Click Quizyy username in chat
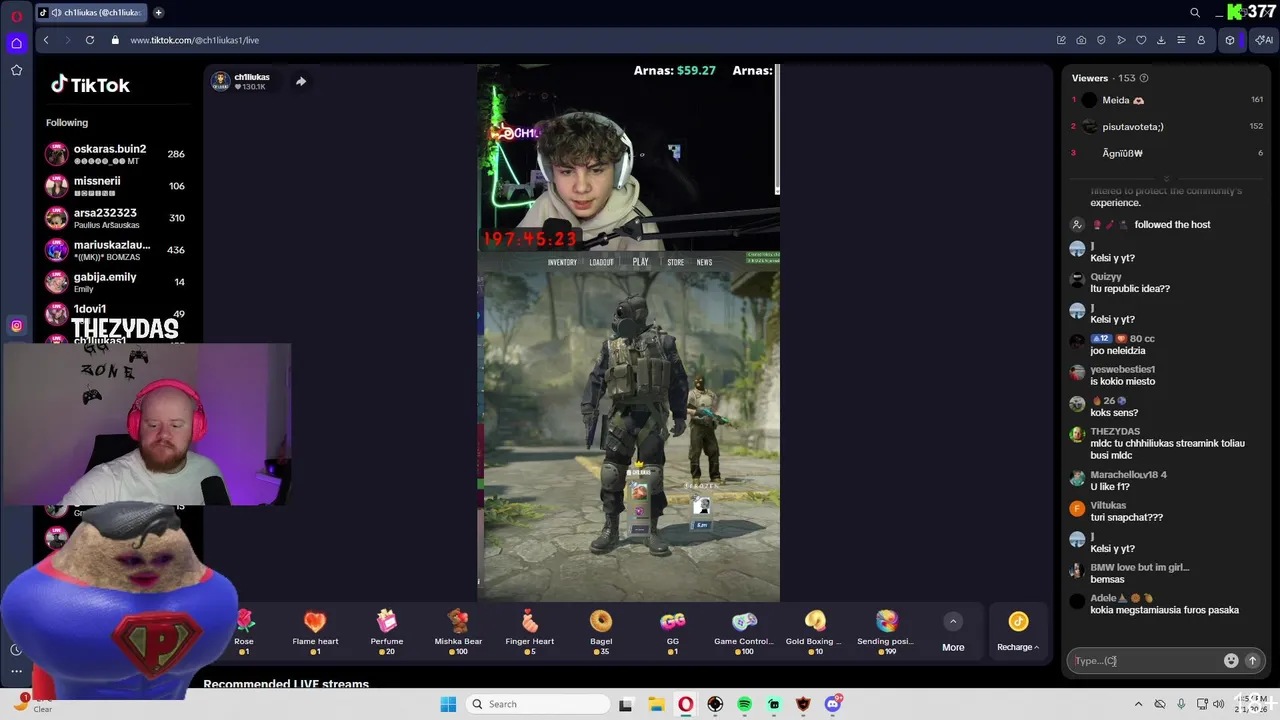The image size is (1280, 720). 1106,277
